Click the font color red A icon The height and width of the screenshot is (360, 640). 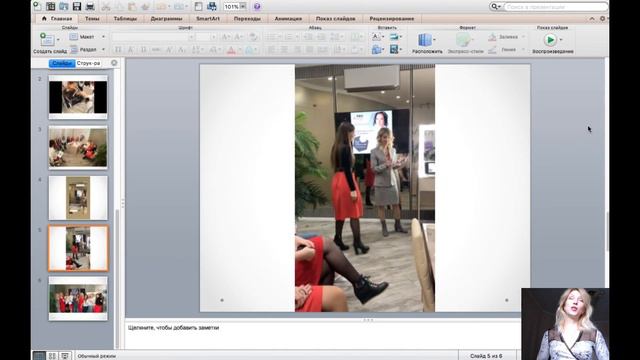(x=231, y=50)
